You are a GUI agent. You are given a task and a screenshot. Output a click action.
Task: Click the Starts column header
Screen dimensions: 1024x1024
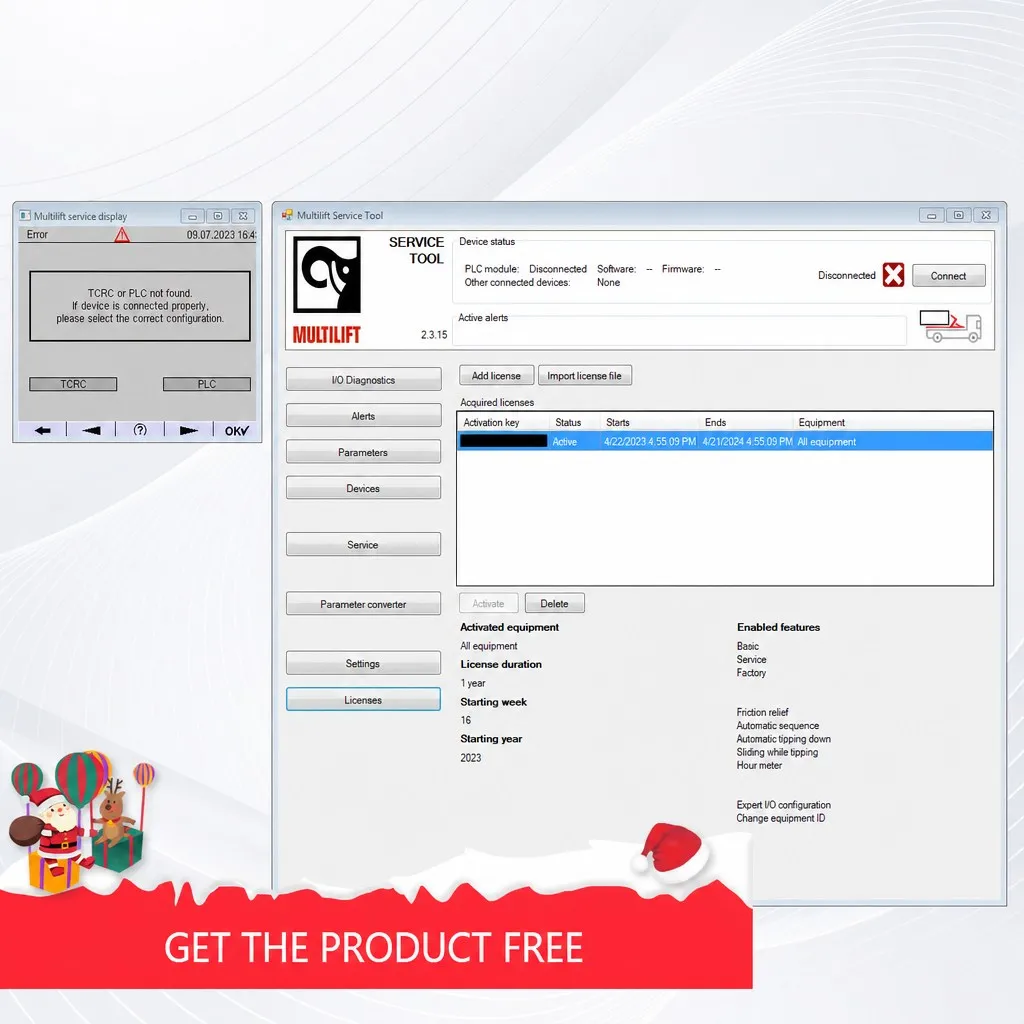coord(650,423)
